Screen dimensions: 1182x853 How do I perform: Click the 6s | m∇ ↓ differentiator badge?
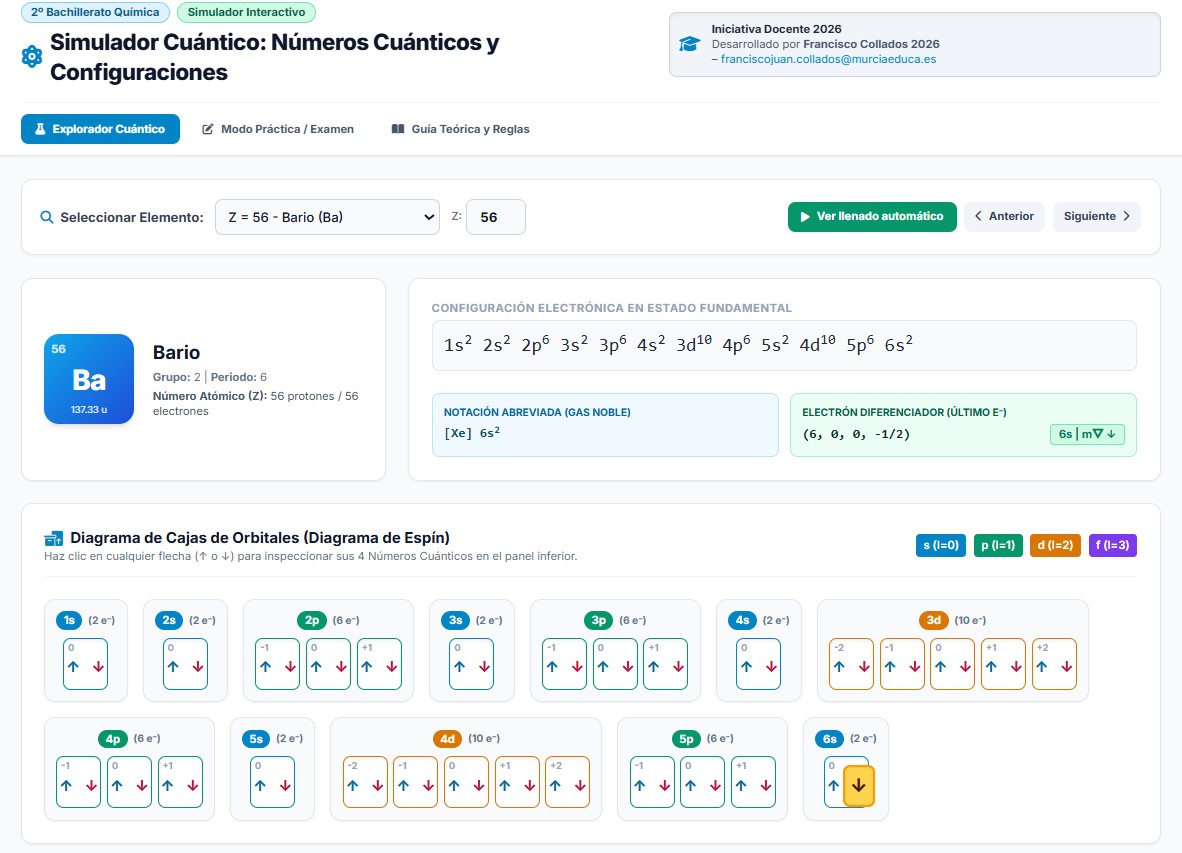(x=1087, y=434)
